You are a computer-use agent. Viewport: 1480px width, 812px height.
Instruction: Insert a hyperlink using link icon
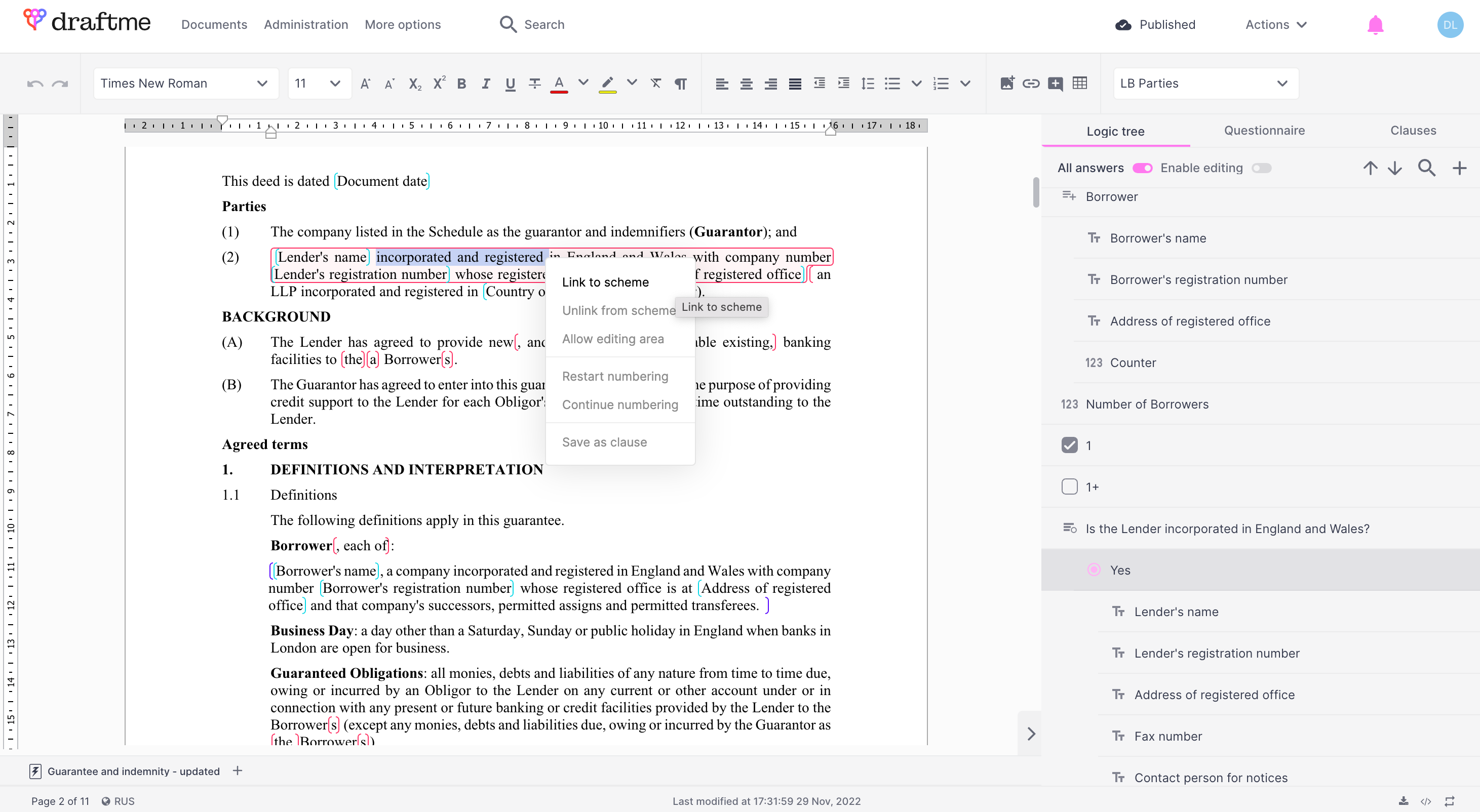[1031, 84]
